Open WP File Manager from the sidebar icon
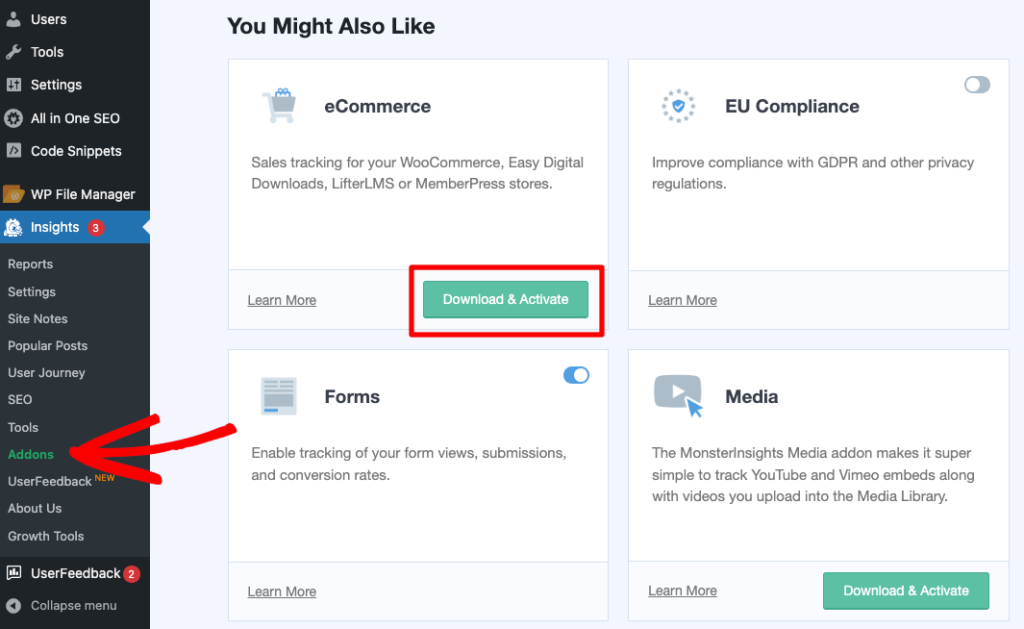This screenshot has height=629, width=1024. pyautogui.click(x=14, y=193)
